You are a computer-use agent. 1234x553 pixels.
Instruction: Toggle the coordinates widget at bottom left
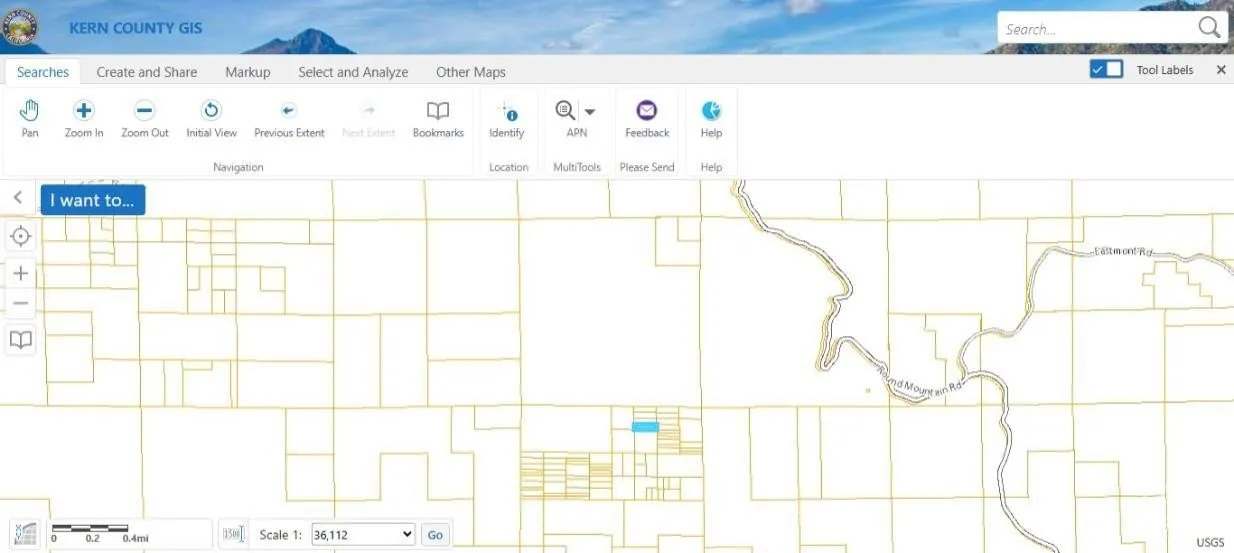click(x=24, y=535)
